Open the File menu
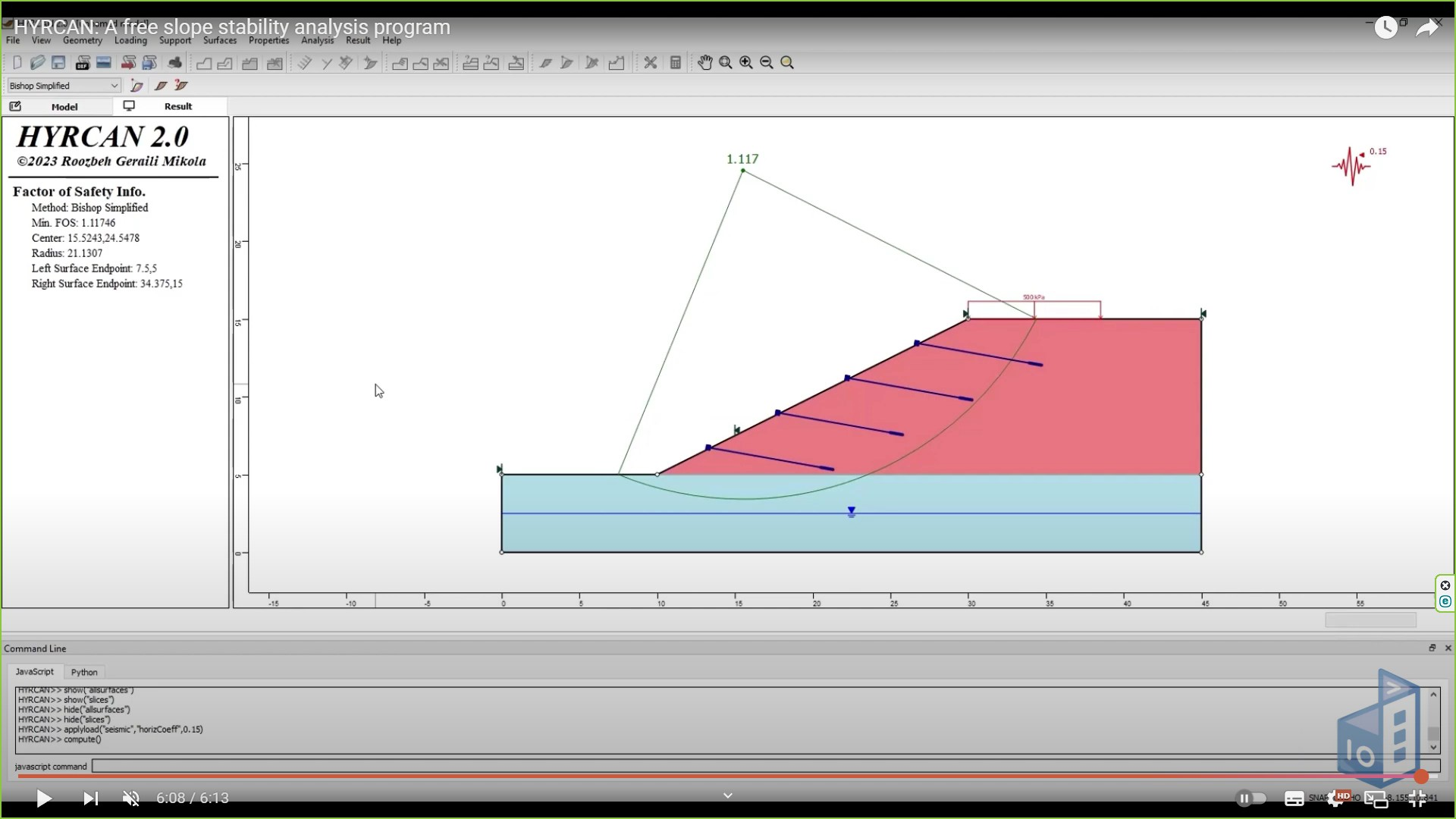This screenshot has width=1456, height=819. point(13,41)
